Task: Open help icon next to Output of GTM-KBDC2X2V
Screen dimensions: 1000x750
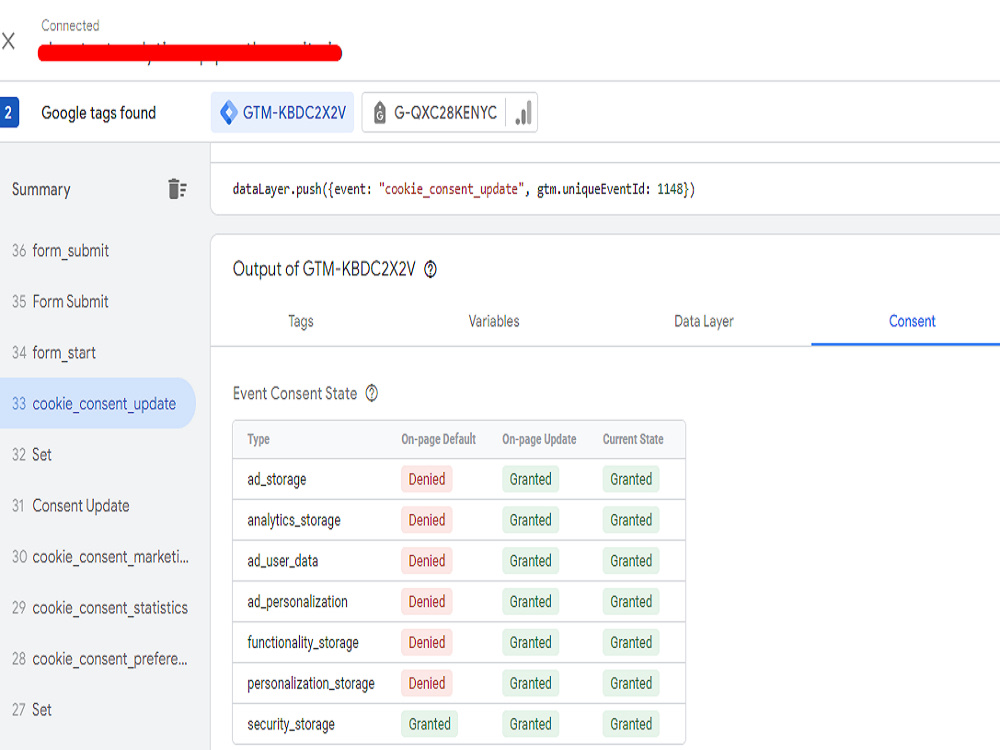Action: tap(430, 270)
